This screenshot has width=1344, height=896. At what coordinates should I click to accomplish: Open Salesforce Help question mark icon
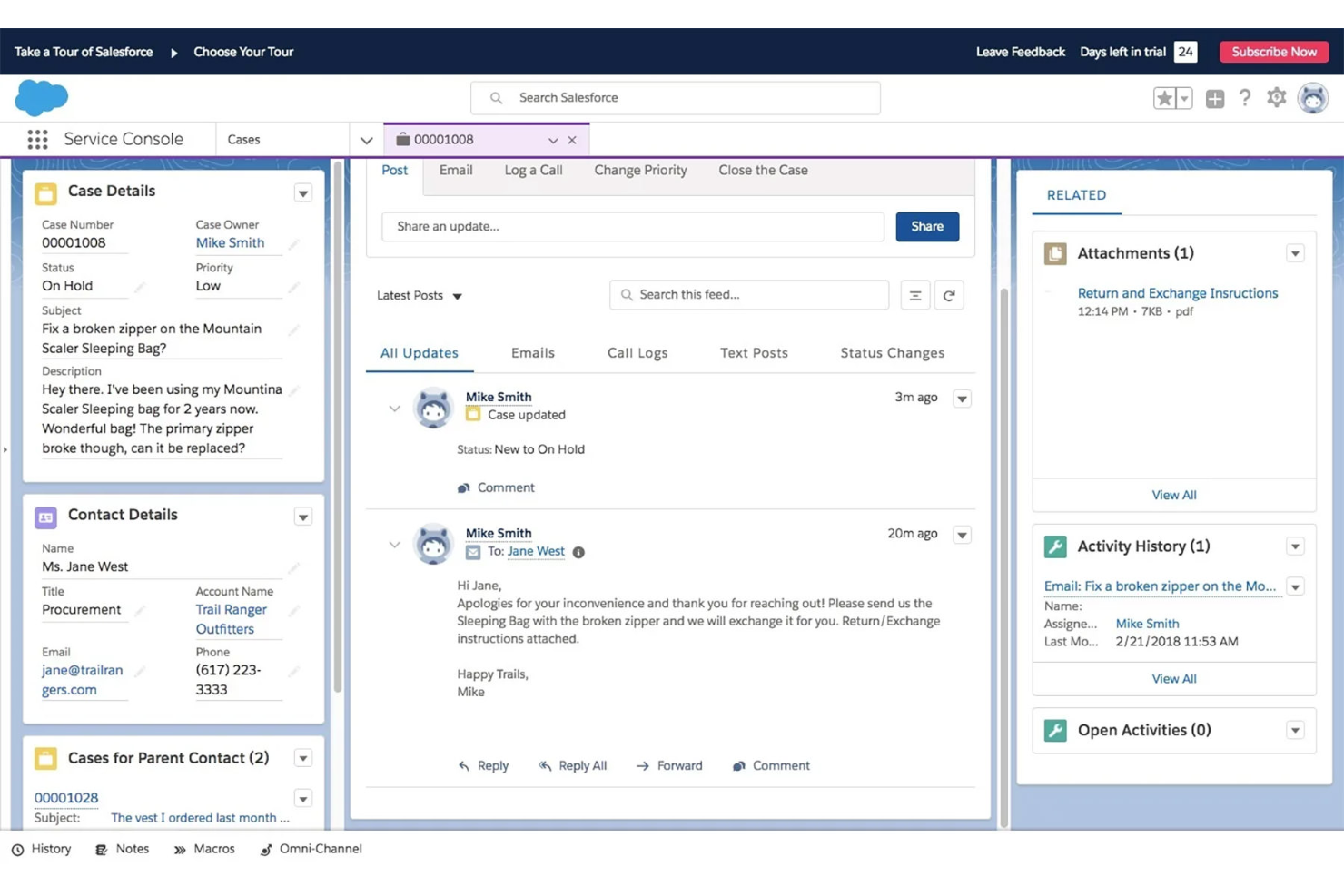pos(1245,97)
